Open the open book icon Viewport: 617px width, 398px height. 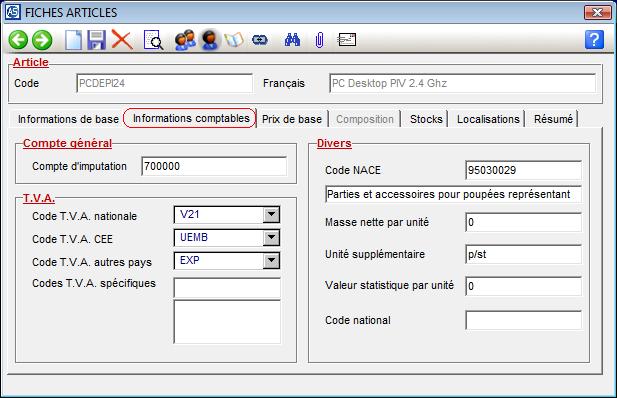(x=234, y=40)
